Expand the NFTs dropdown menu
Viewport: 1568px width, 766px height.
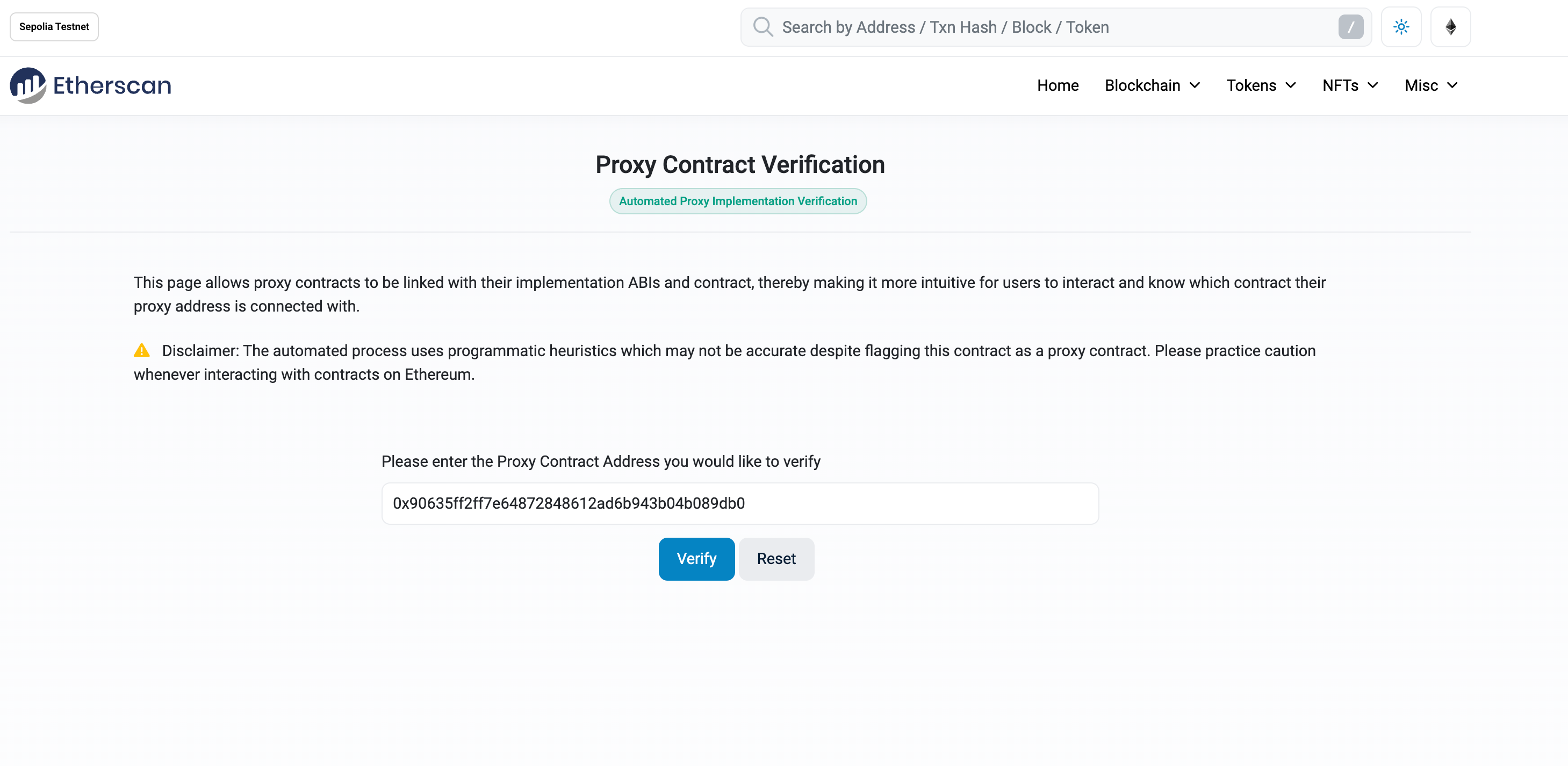point(1350,85)
